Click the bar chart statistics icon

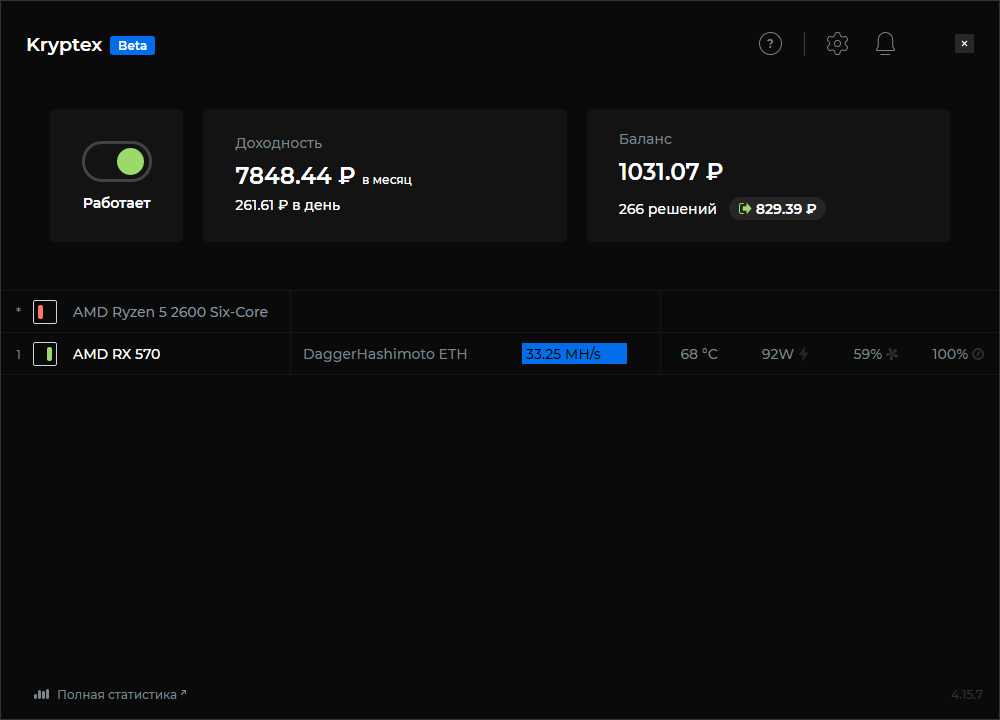[x=41, y=694]
